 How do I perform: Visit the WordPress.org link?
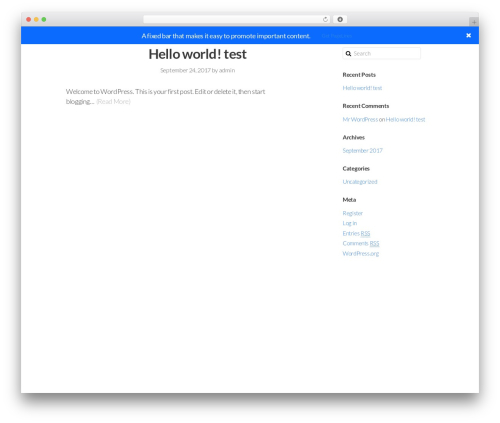(x=361, y=254)
